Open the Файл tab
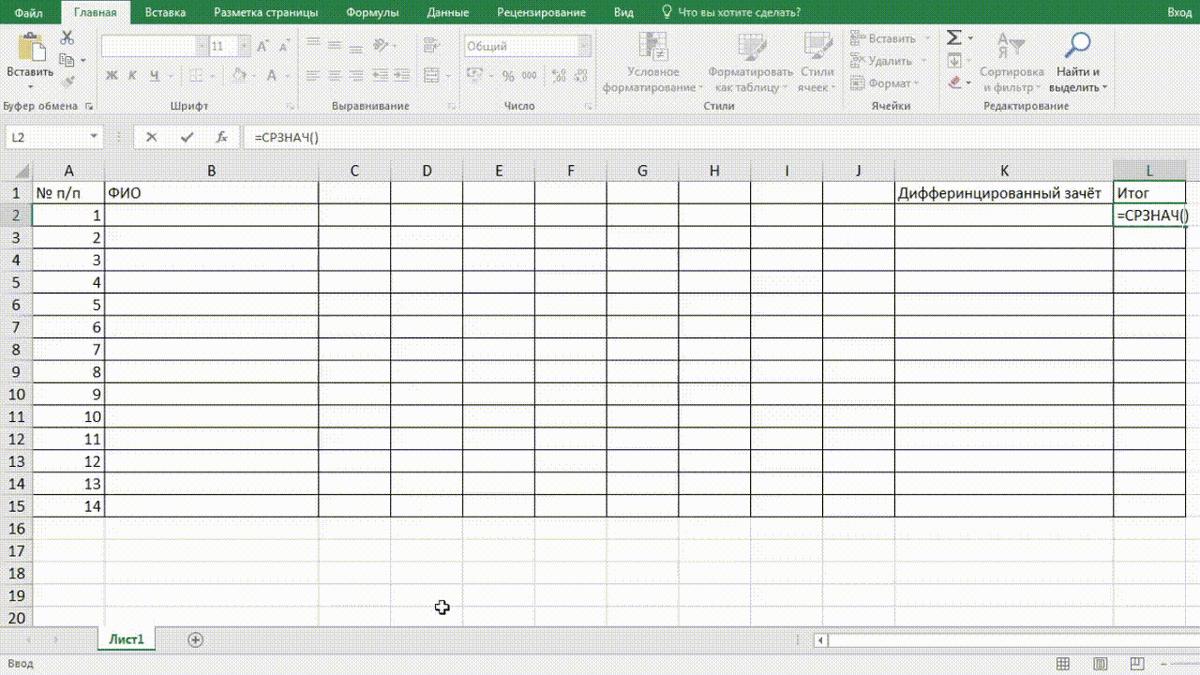 pos(30,13)
